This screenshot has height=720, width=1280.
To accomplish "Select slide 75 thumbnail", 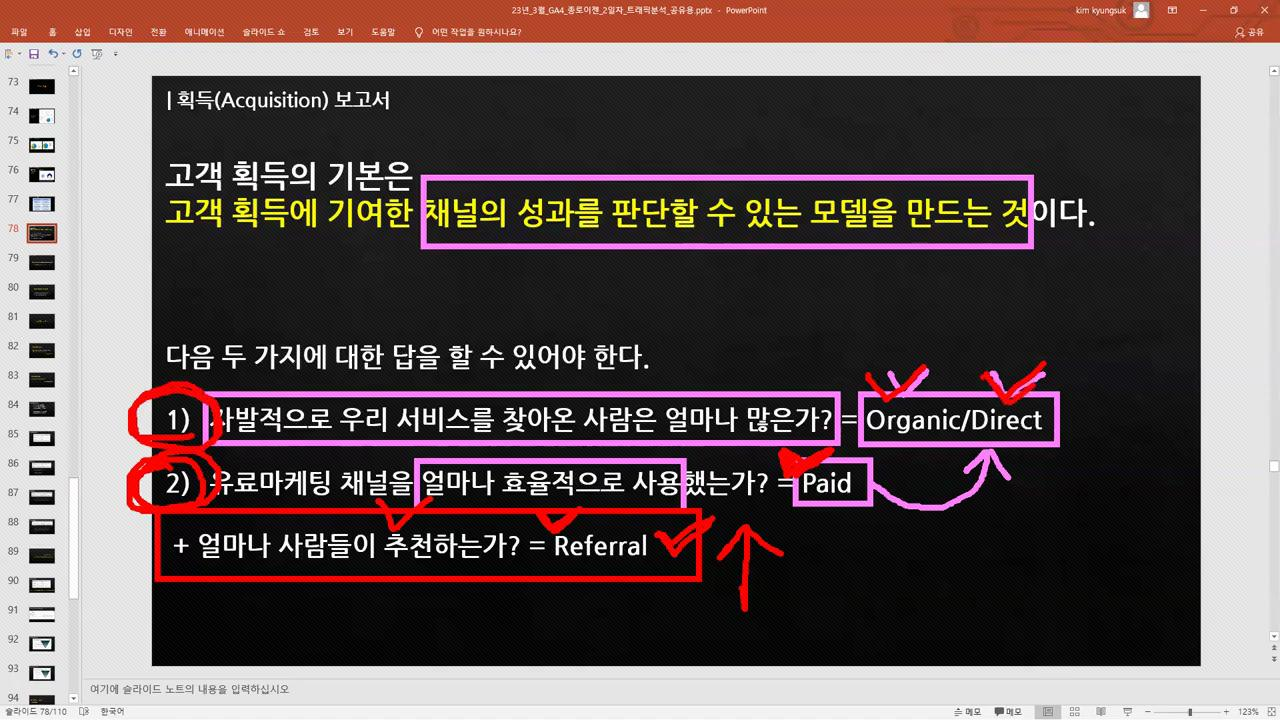I will (x=42, y=145).
